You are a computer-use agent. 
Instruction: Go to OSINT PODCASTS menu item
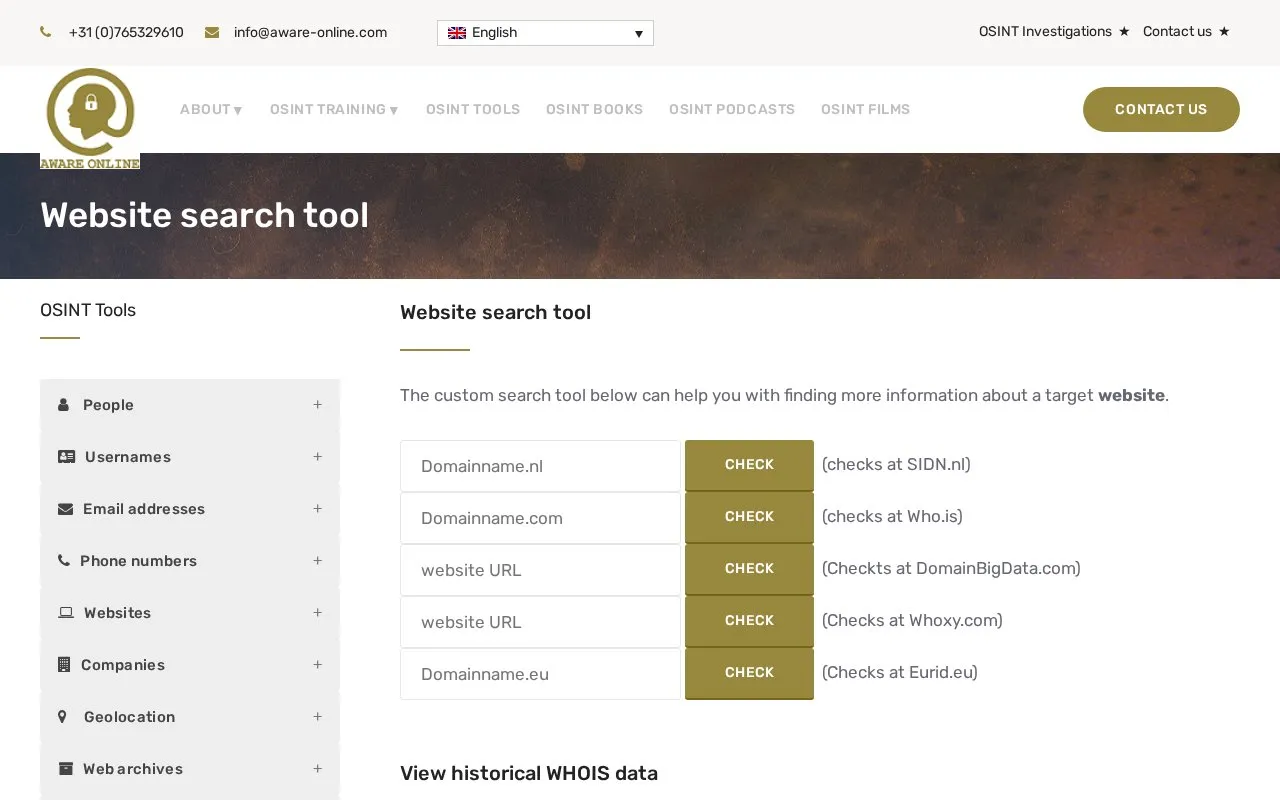(732, 110)
